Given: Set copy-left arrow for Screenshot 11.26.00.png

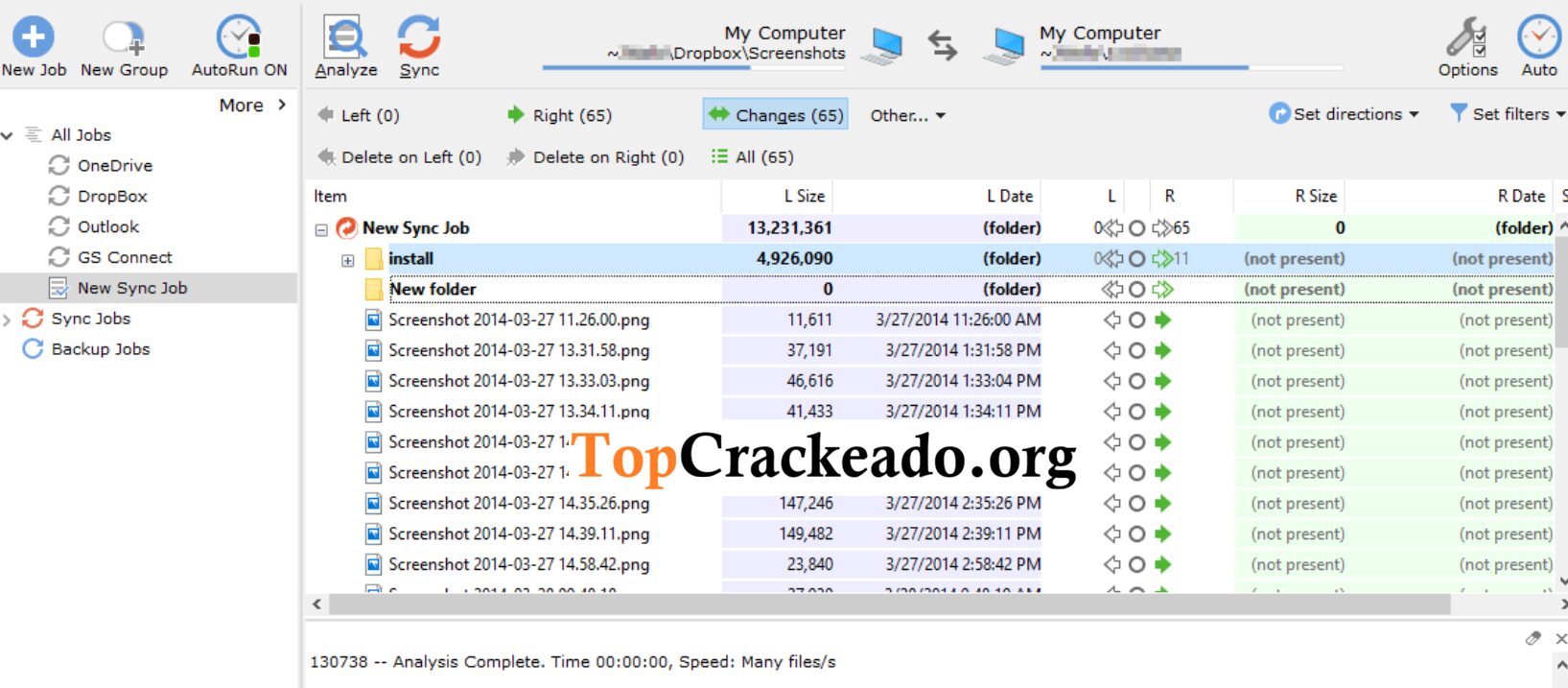Looking at the screenshot, I should coord(1112,320).
